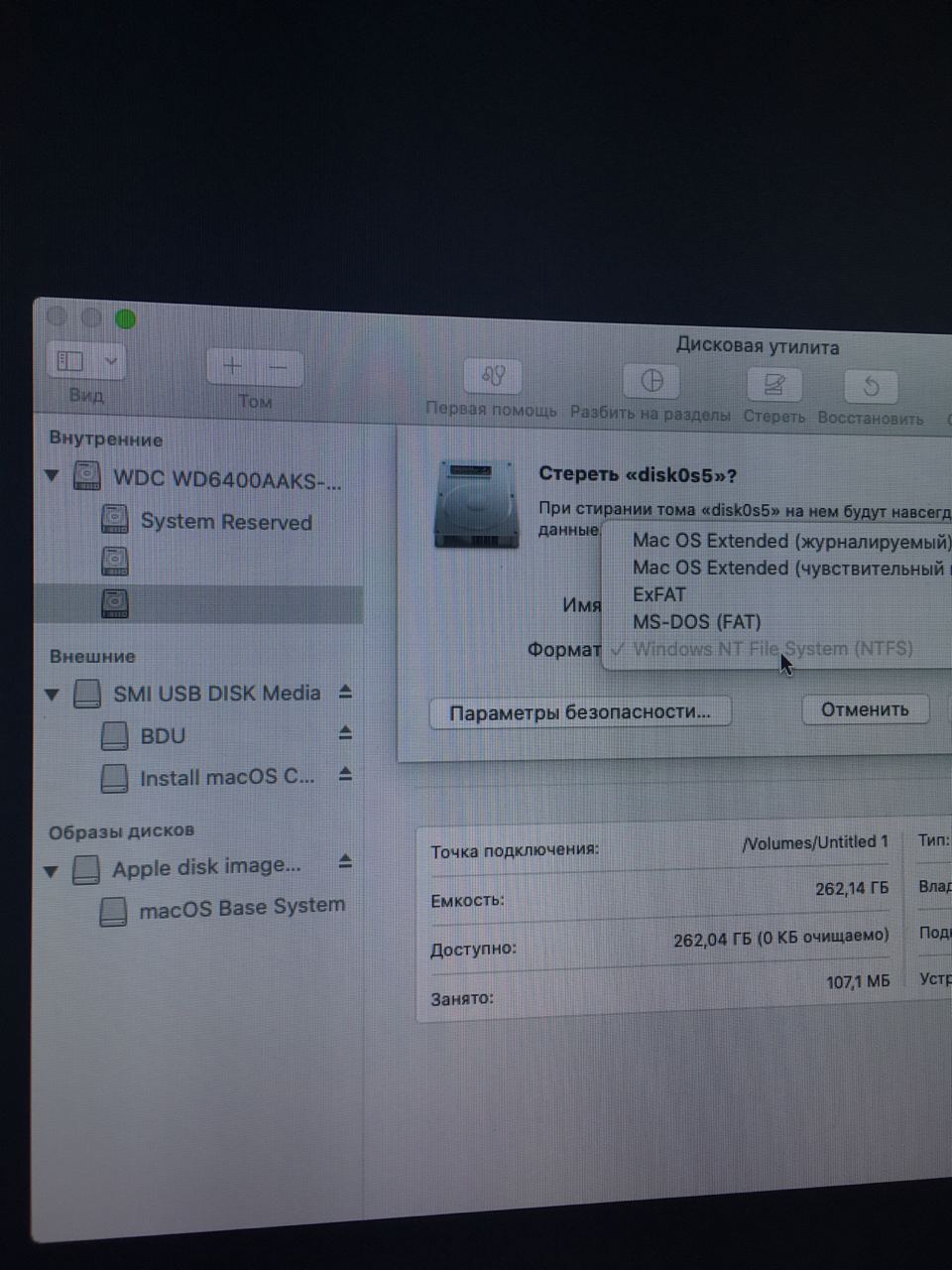The width and height of the screenshot is (952, 1270).
Task: Click the /Volumes/Untitled 1 mount point value
Action: coord(815,842)
